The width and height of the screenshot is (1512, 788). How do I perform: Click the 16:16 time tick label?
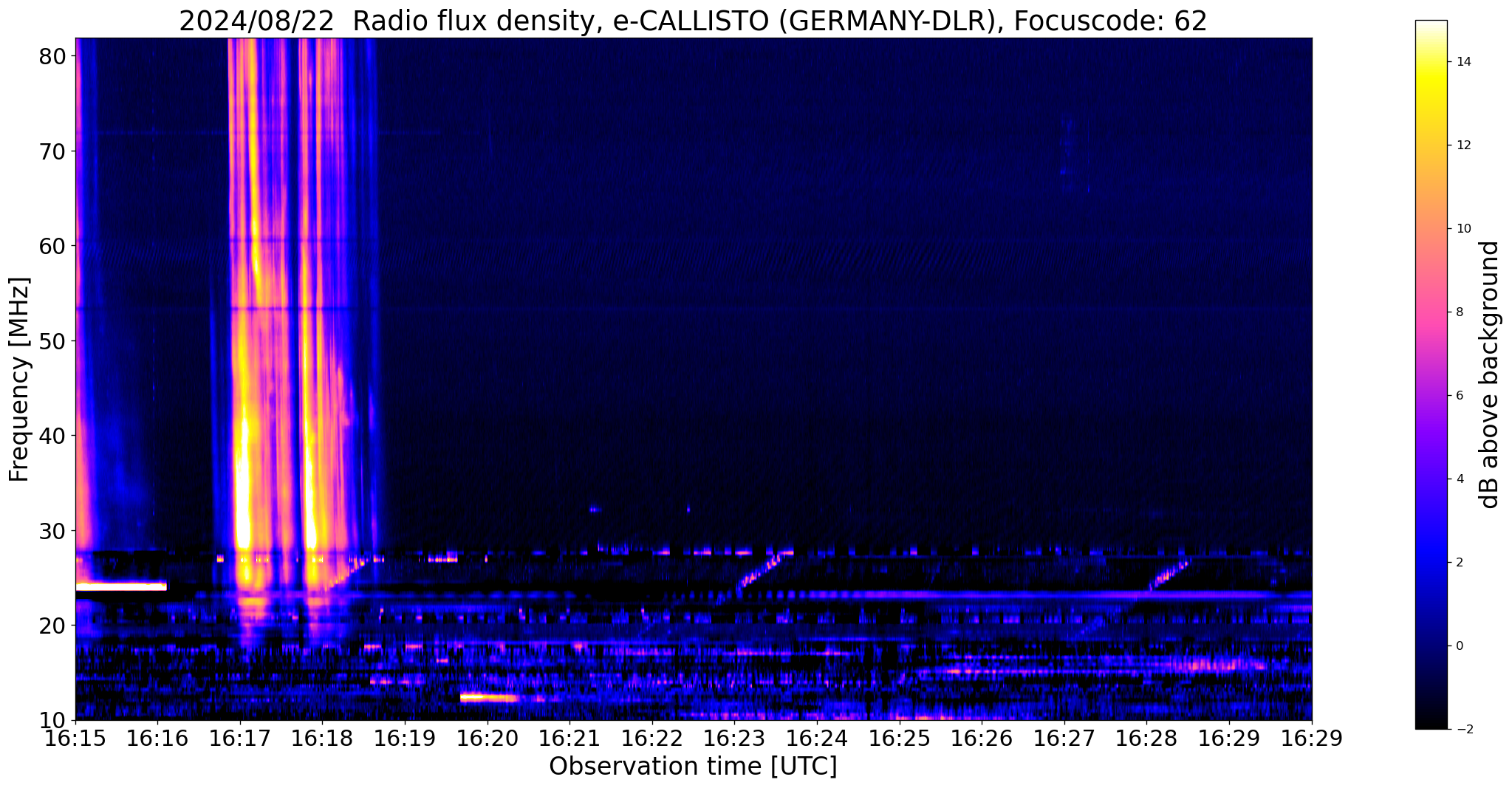pyautogui.click(x=157, y=739)
